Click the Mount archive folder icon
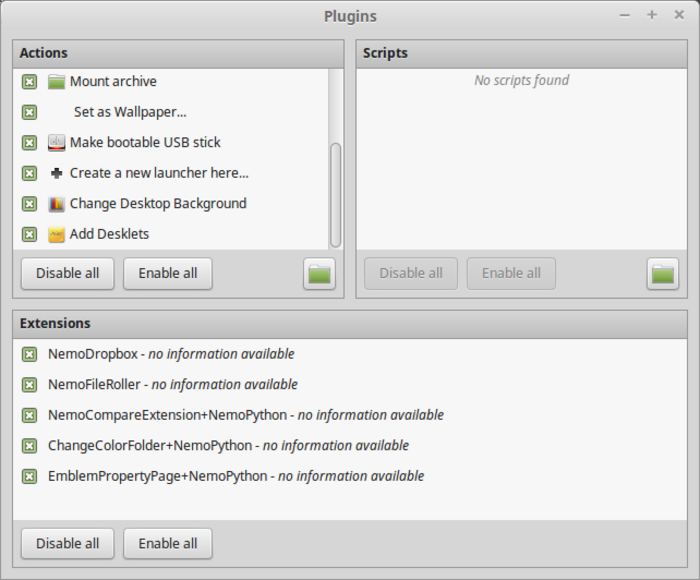This screenshot has height=580, width=700. (x=56, y=82)
